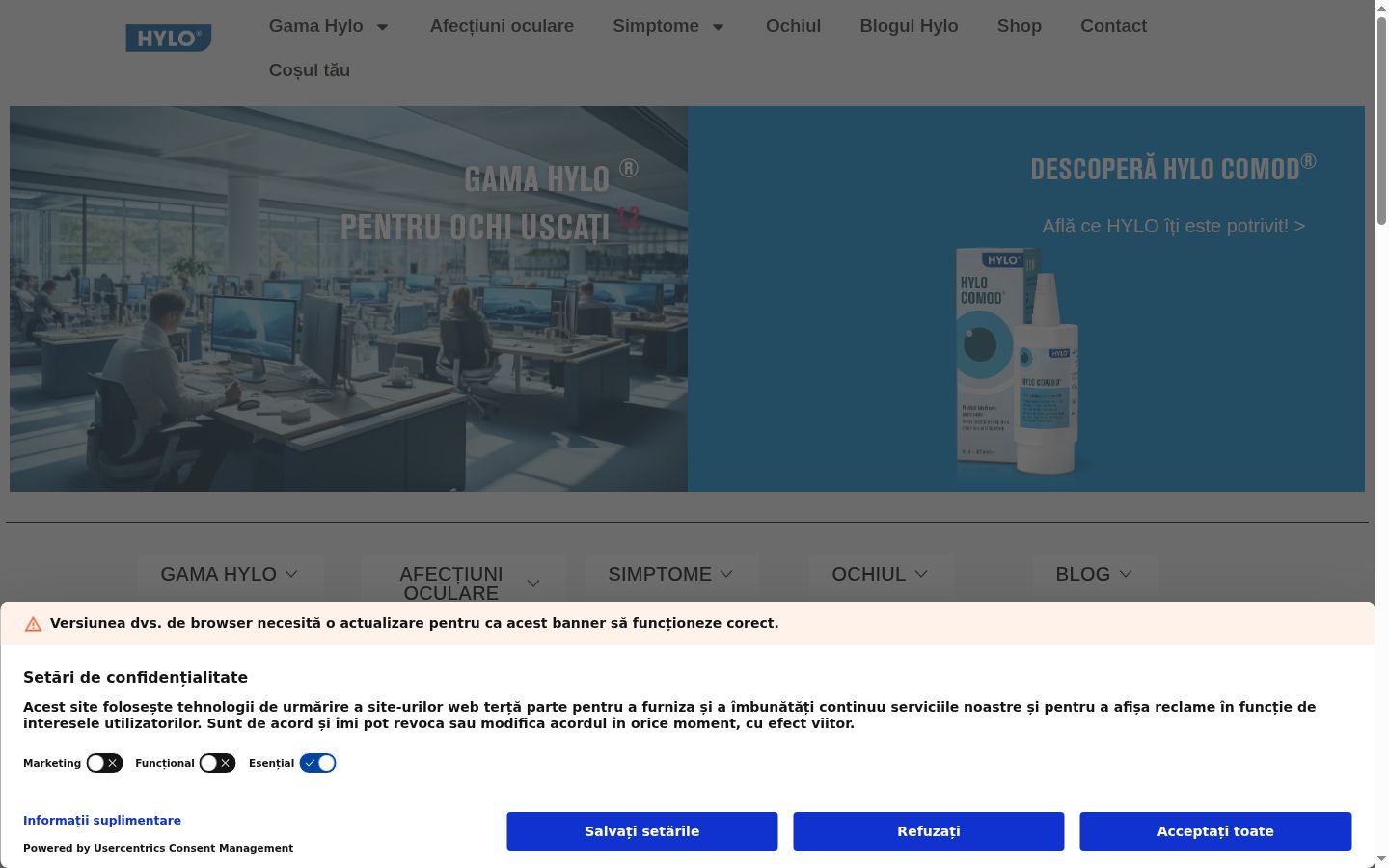Open the Shop menu item
Image resolution: width=1389 pixels, height=868 pixels.
click(1020, 26)
